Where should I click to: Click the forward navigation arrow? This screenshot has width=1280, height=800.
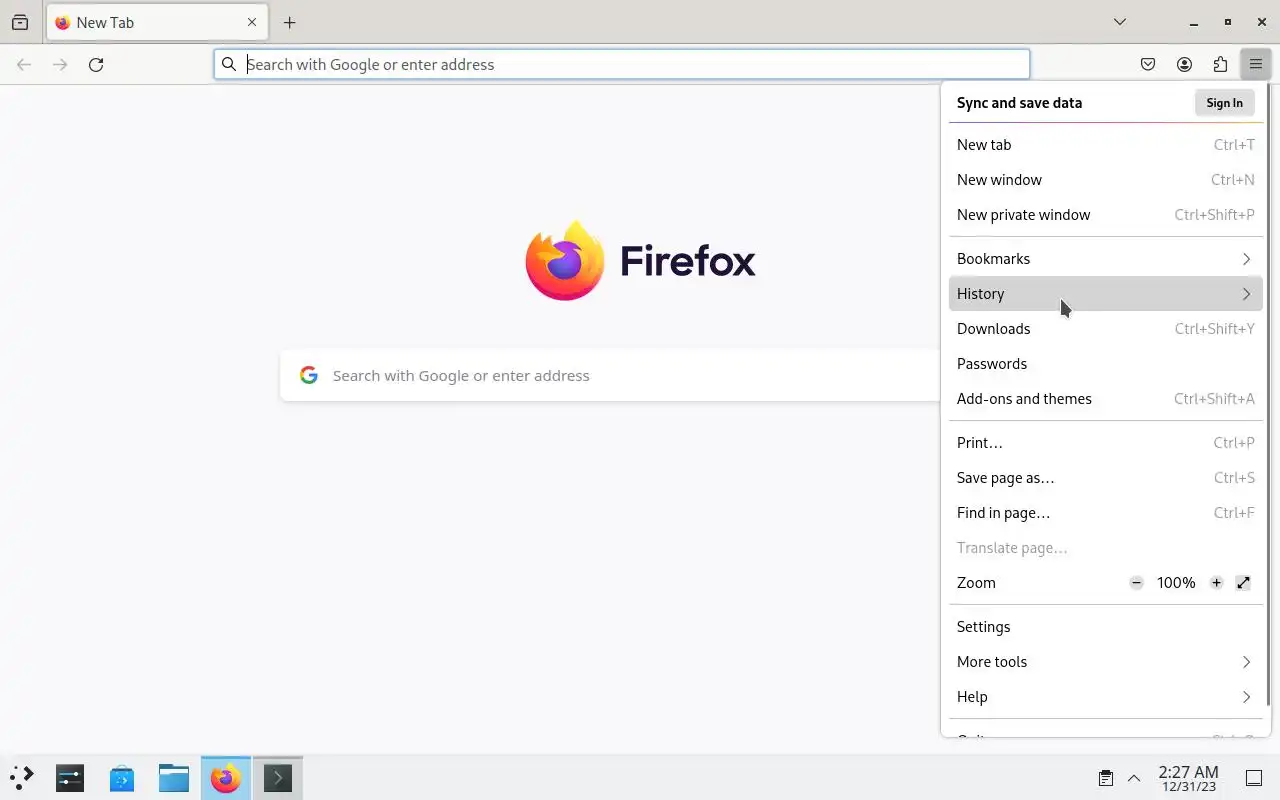[60, 64]
